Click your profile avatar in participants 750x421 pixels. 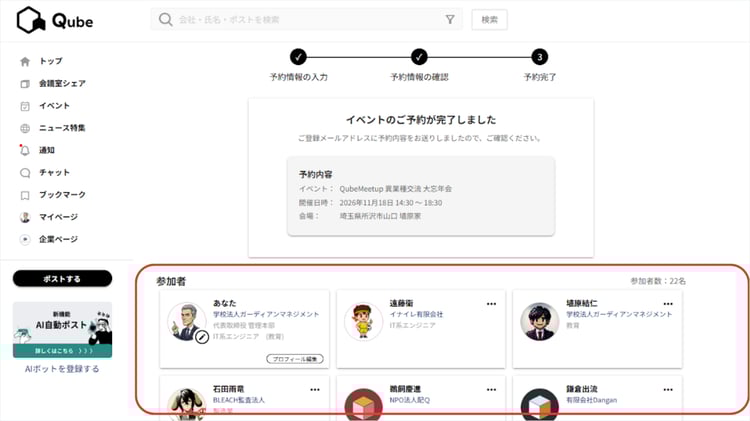click(x=187, y=321)
